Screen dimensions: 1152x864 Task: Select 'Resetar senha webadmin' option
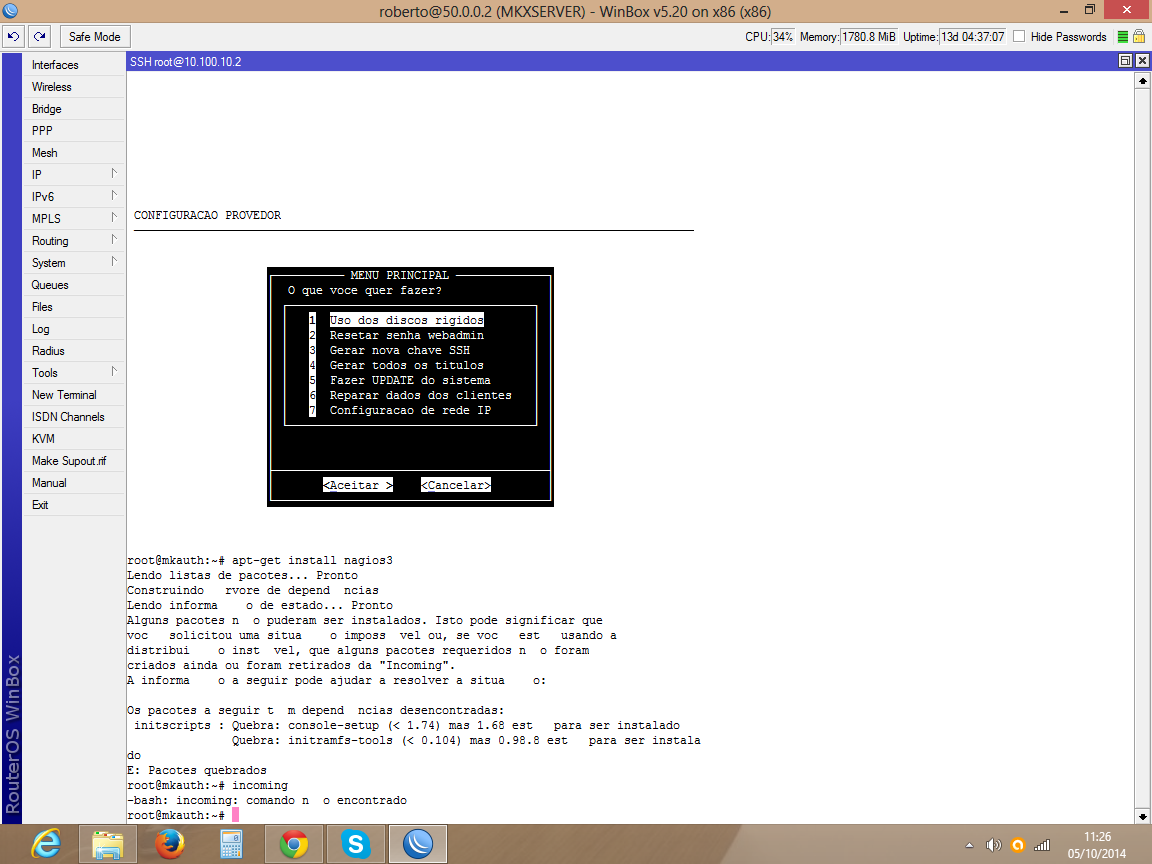coord(406,335)
